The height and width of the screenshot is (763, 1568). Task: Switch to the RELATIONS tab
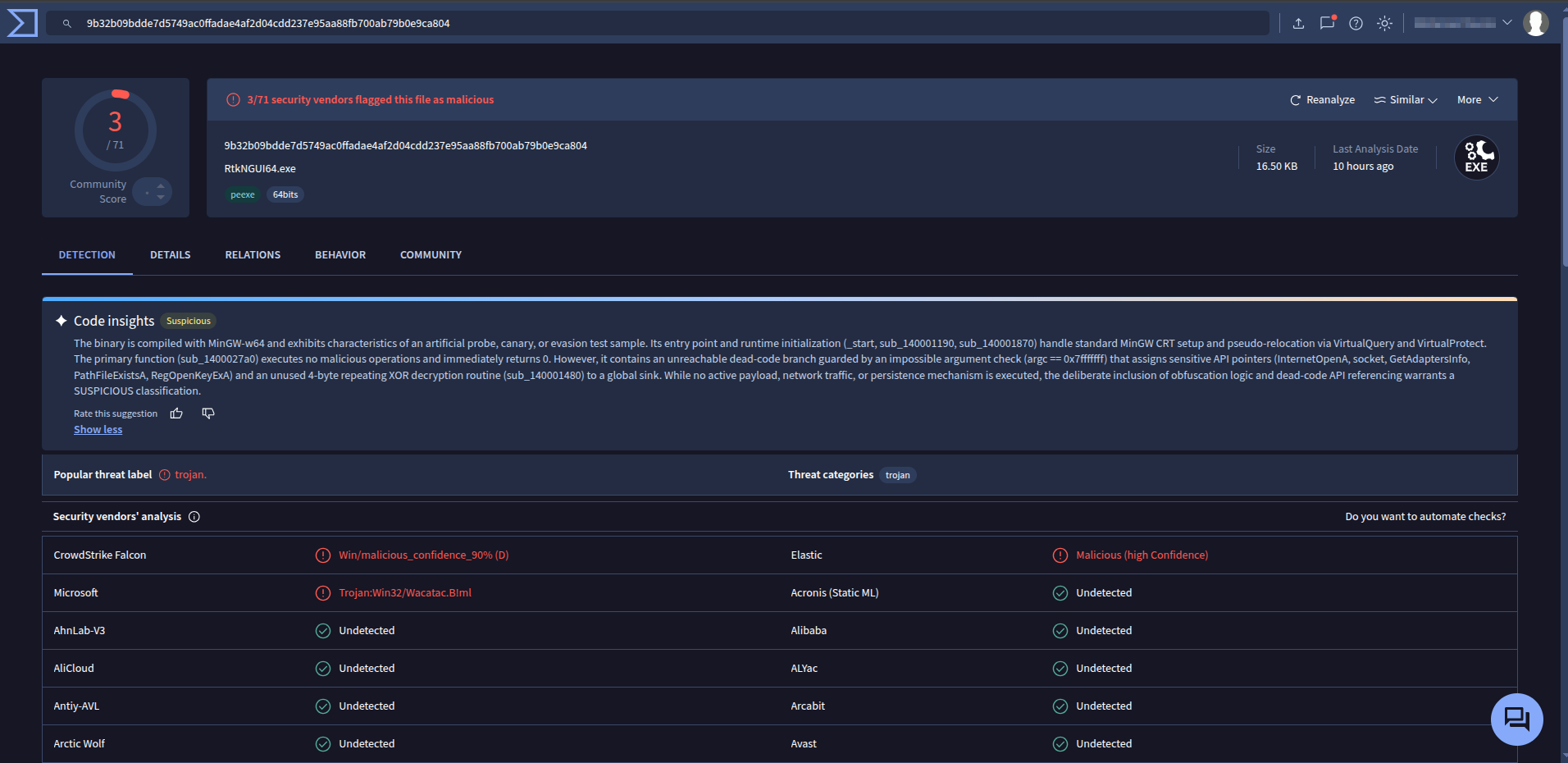coord(253,255)
